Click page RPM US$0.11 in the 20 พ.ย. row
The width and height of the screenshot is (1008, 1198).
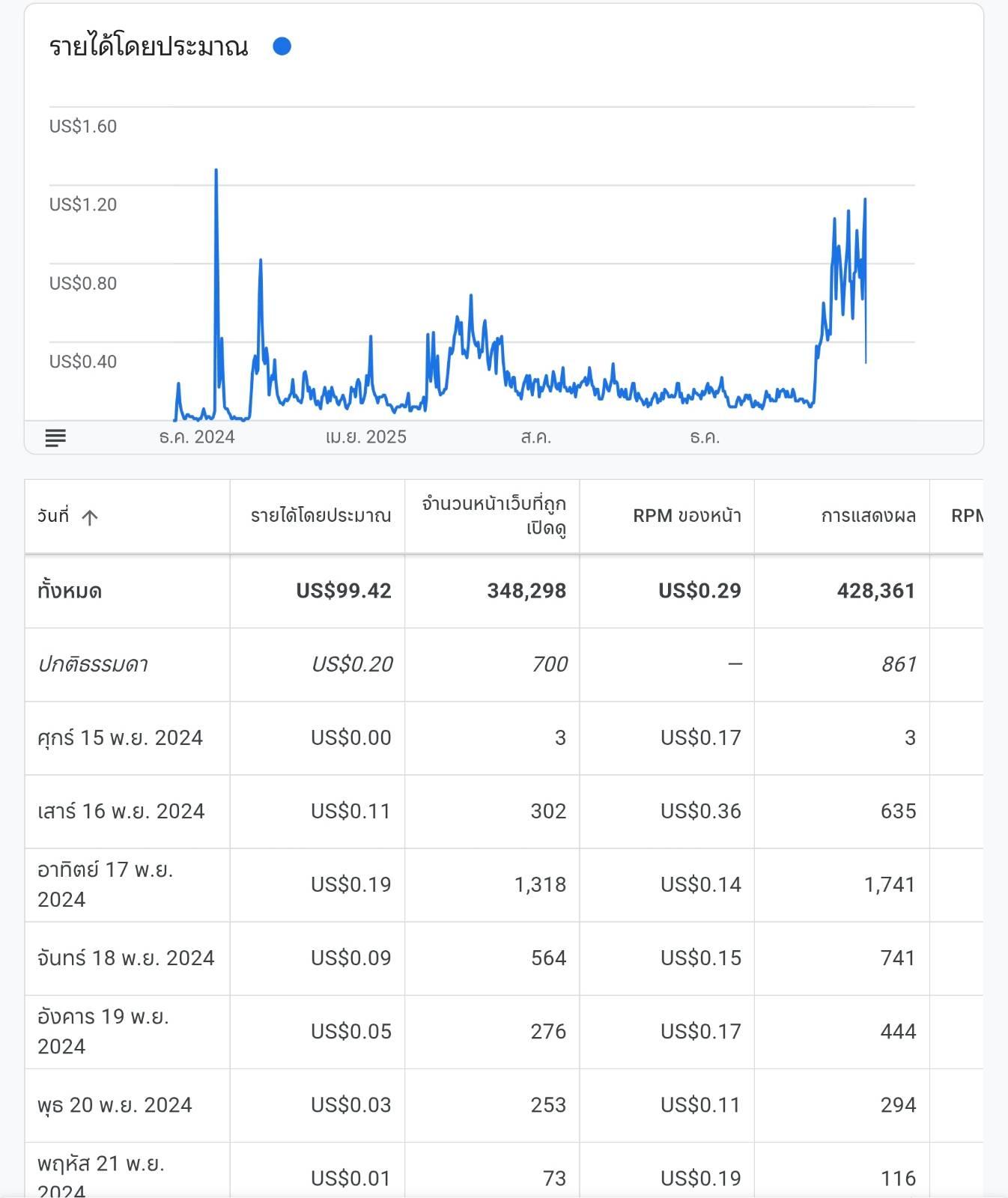click(x=701, y=1104)
